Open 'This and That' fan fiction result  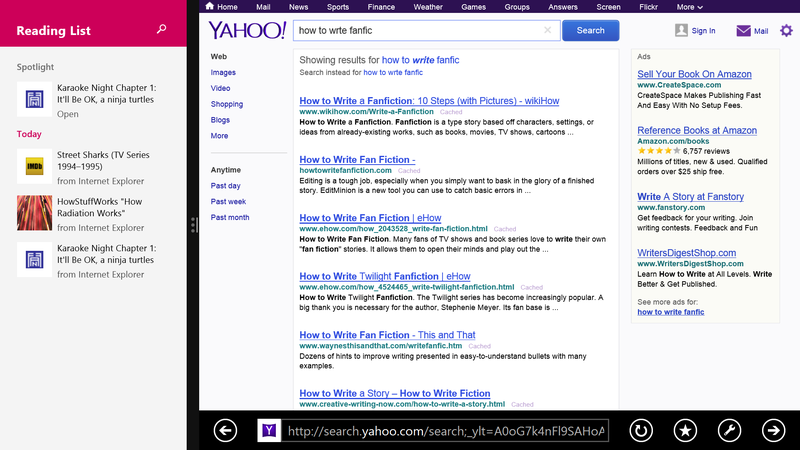(387, 335)
